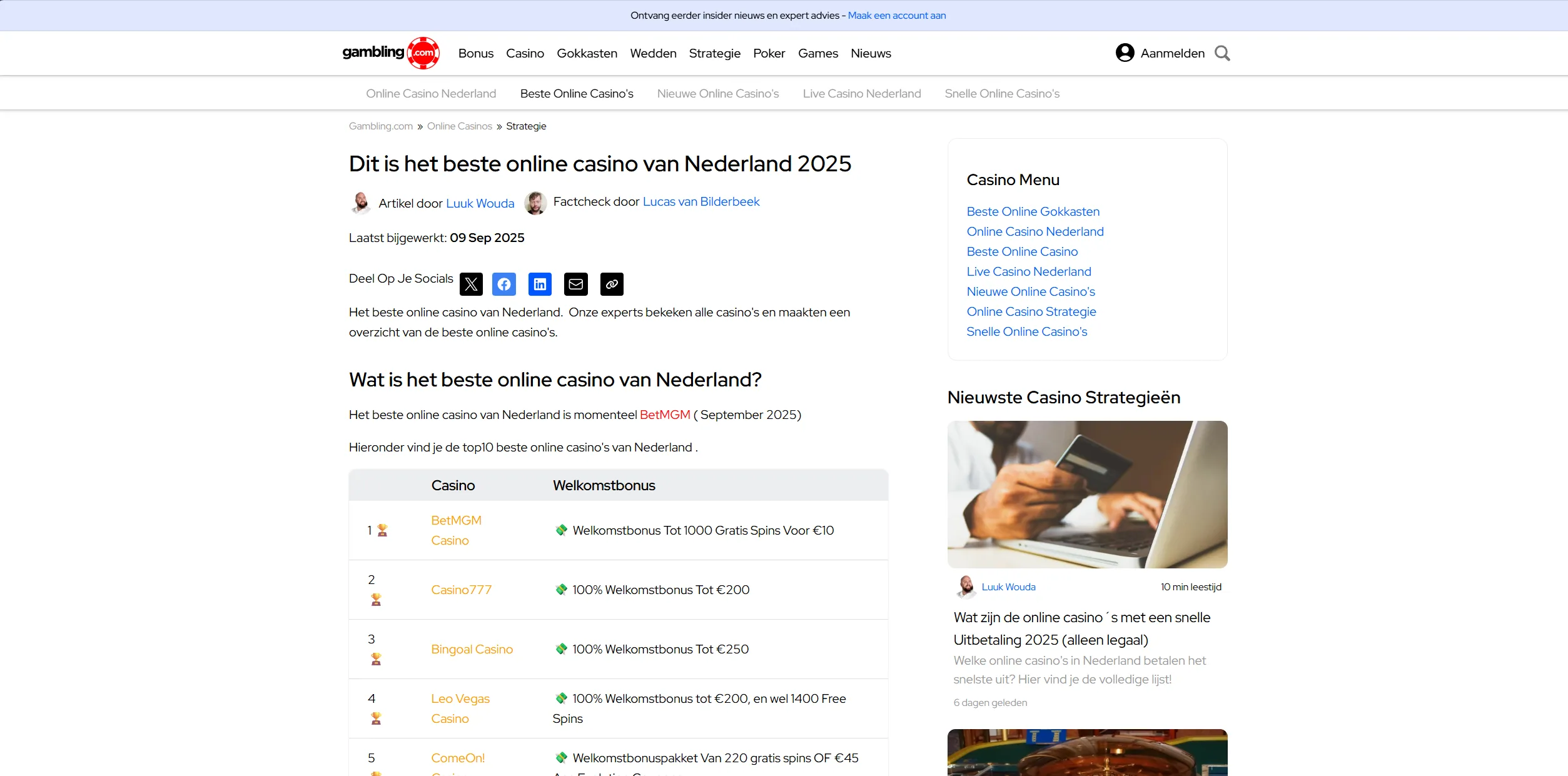This screenshot has height=776, width=1568.
Task: Click the red BetMGM link in paragraph
Action: [x=665, y=415]
